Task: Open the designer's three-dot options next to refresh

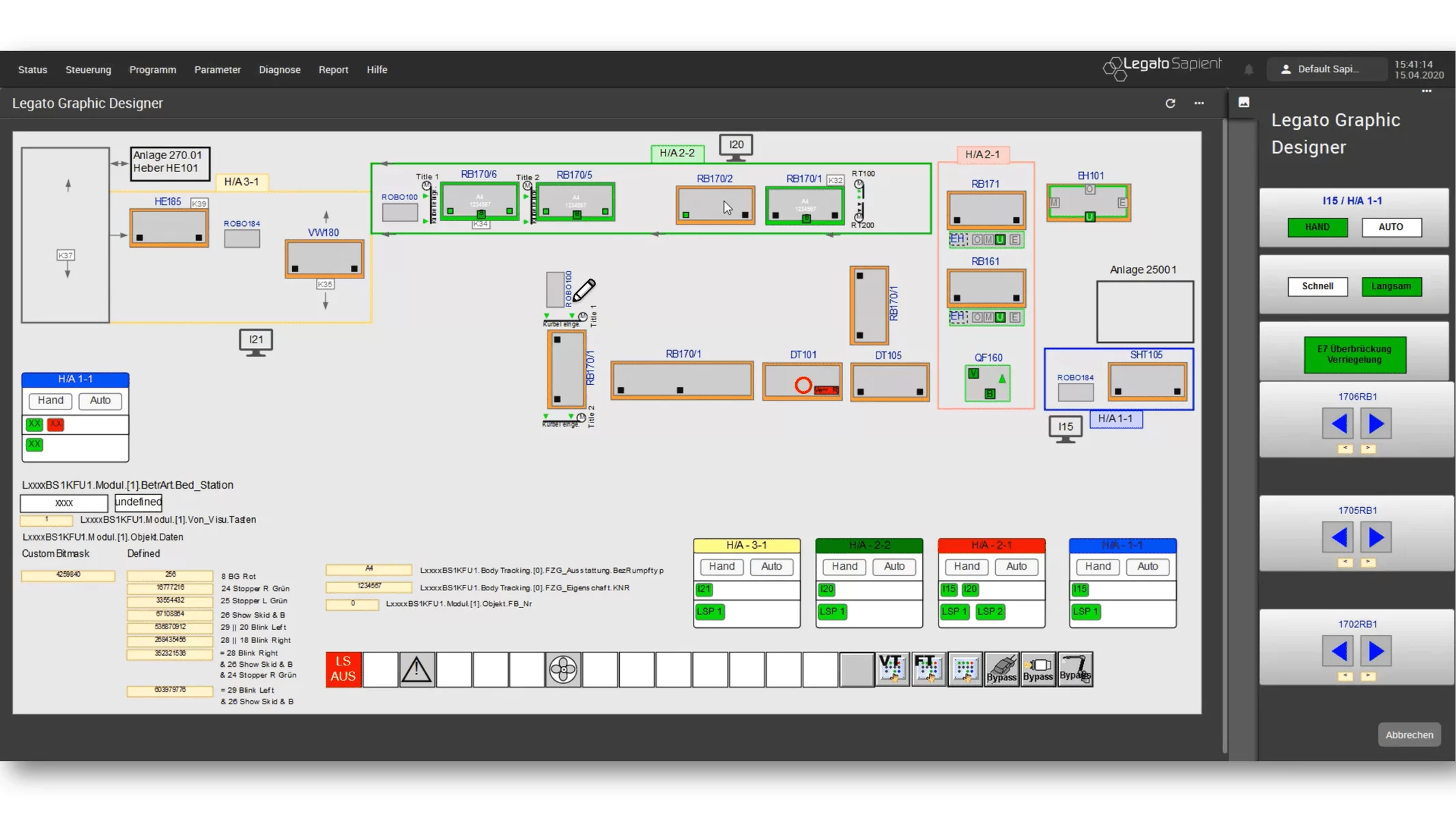Action: point(1199,103)
